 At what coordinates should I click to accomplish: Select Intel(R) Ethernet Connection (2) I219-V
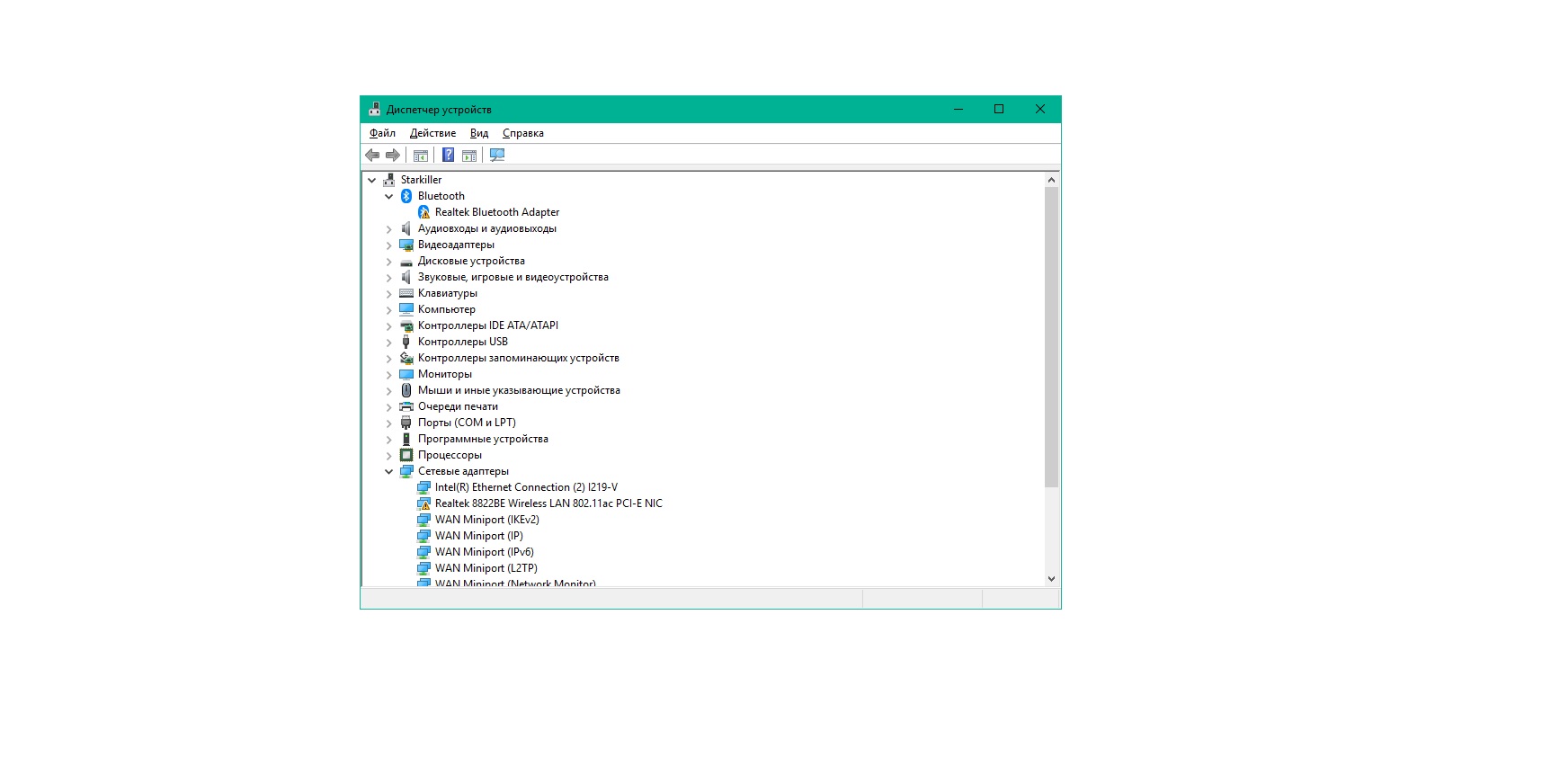(x=526, y=487)
